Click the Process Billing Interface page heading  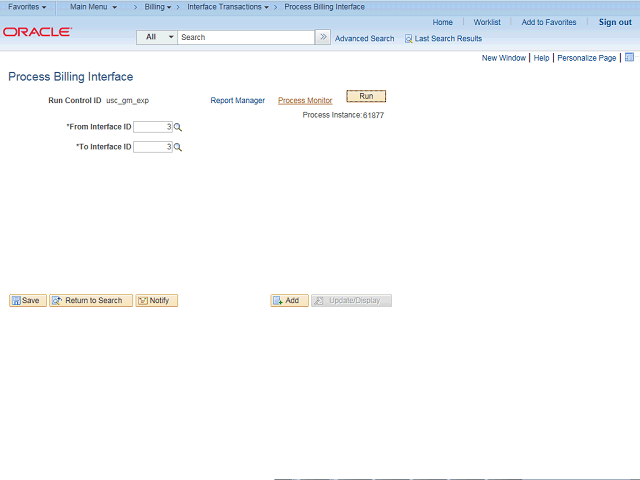(x=71, y=77)
